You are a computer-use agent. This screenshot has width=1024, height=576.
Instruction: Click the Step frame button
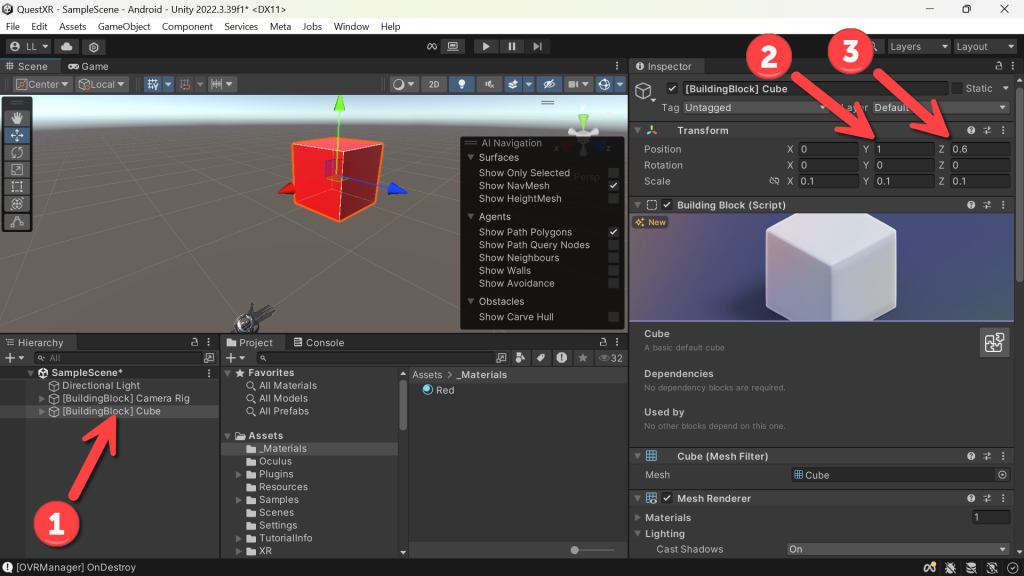(x=537, y=46)
